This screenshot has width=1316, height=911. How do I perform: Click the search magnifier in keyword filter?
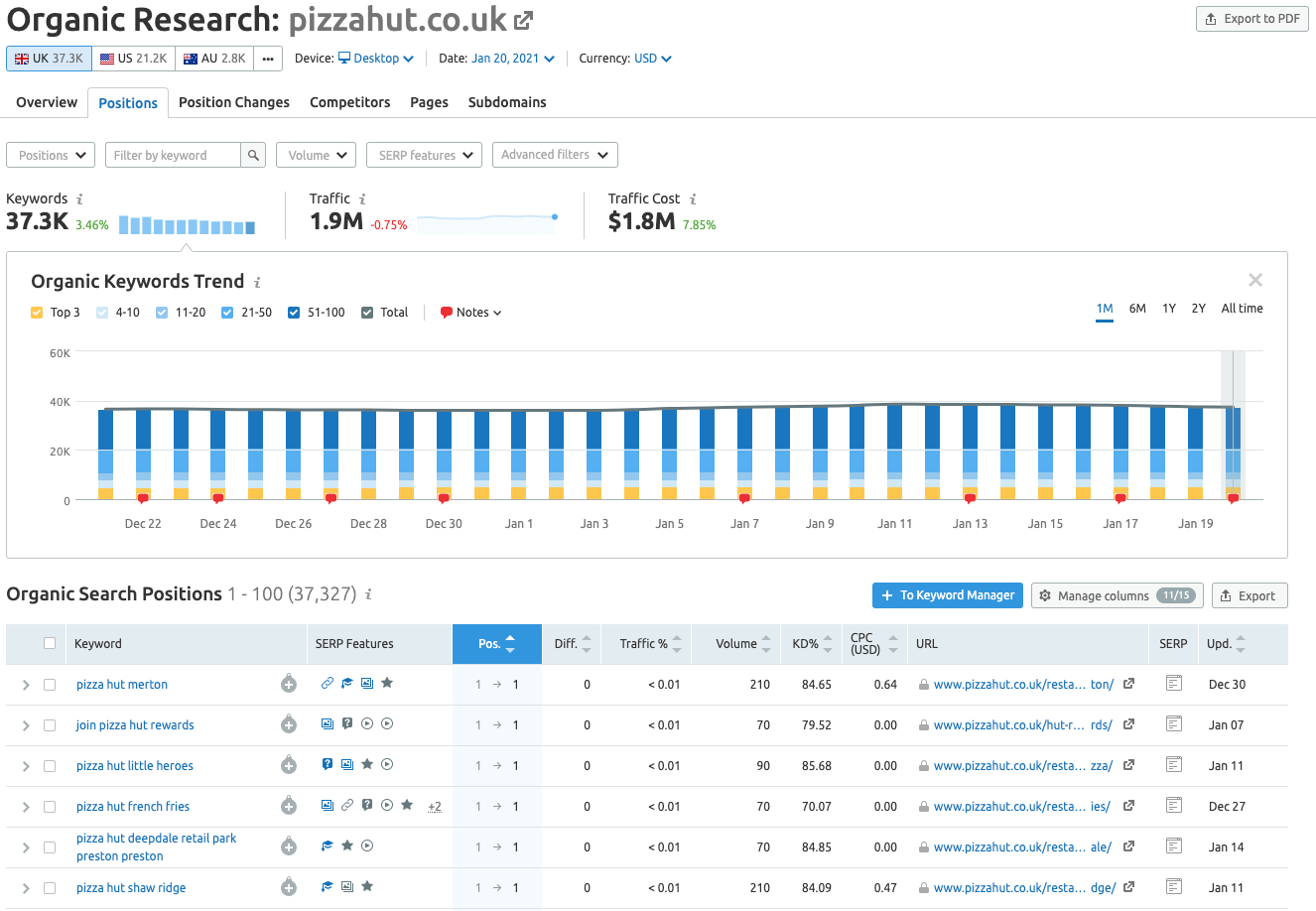pyautogui.click(x=253, y=155)
